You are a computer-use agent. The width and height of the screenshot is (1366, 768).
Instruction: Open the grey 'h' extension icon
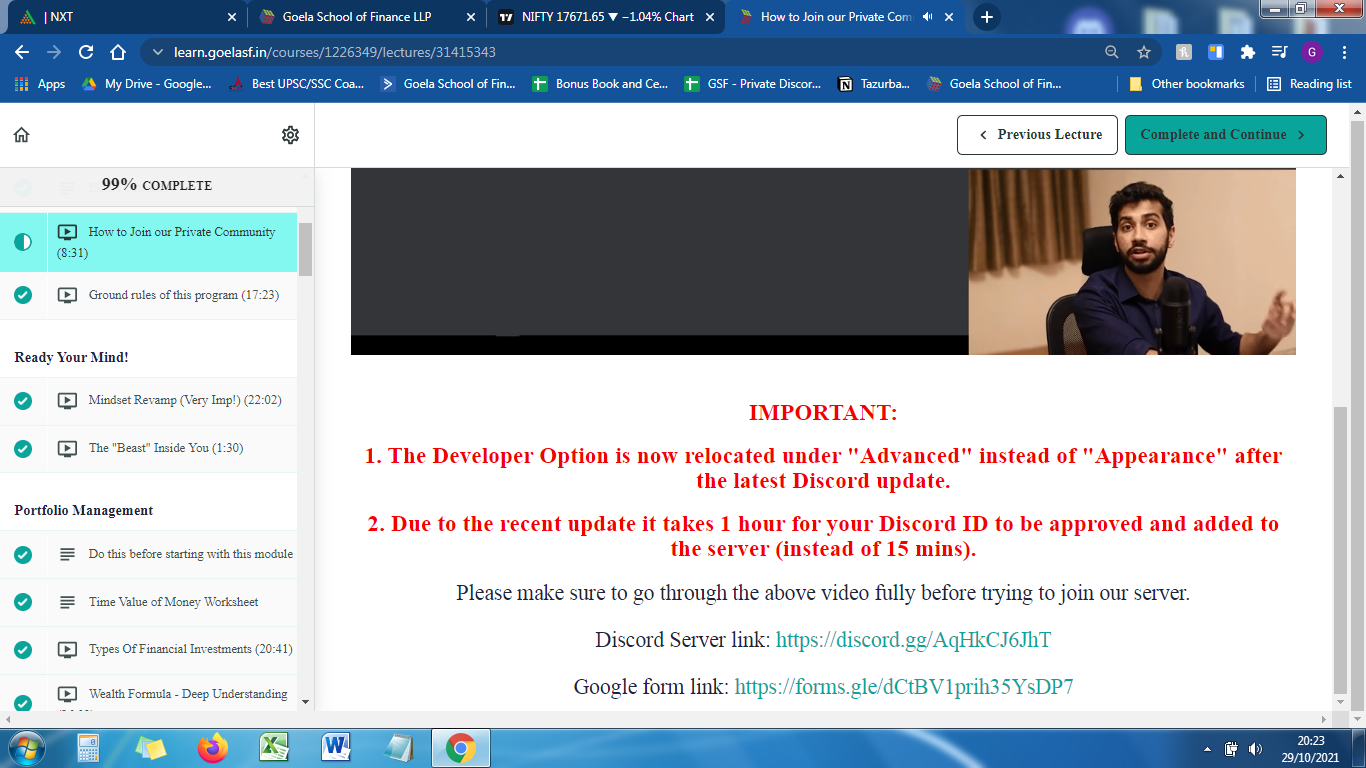(1184, 52)
